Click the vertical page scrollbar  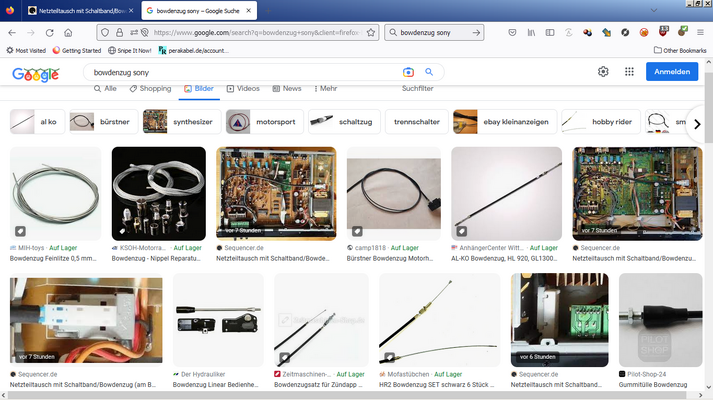pyautogui.click(x=708, y=225)
